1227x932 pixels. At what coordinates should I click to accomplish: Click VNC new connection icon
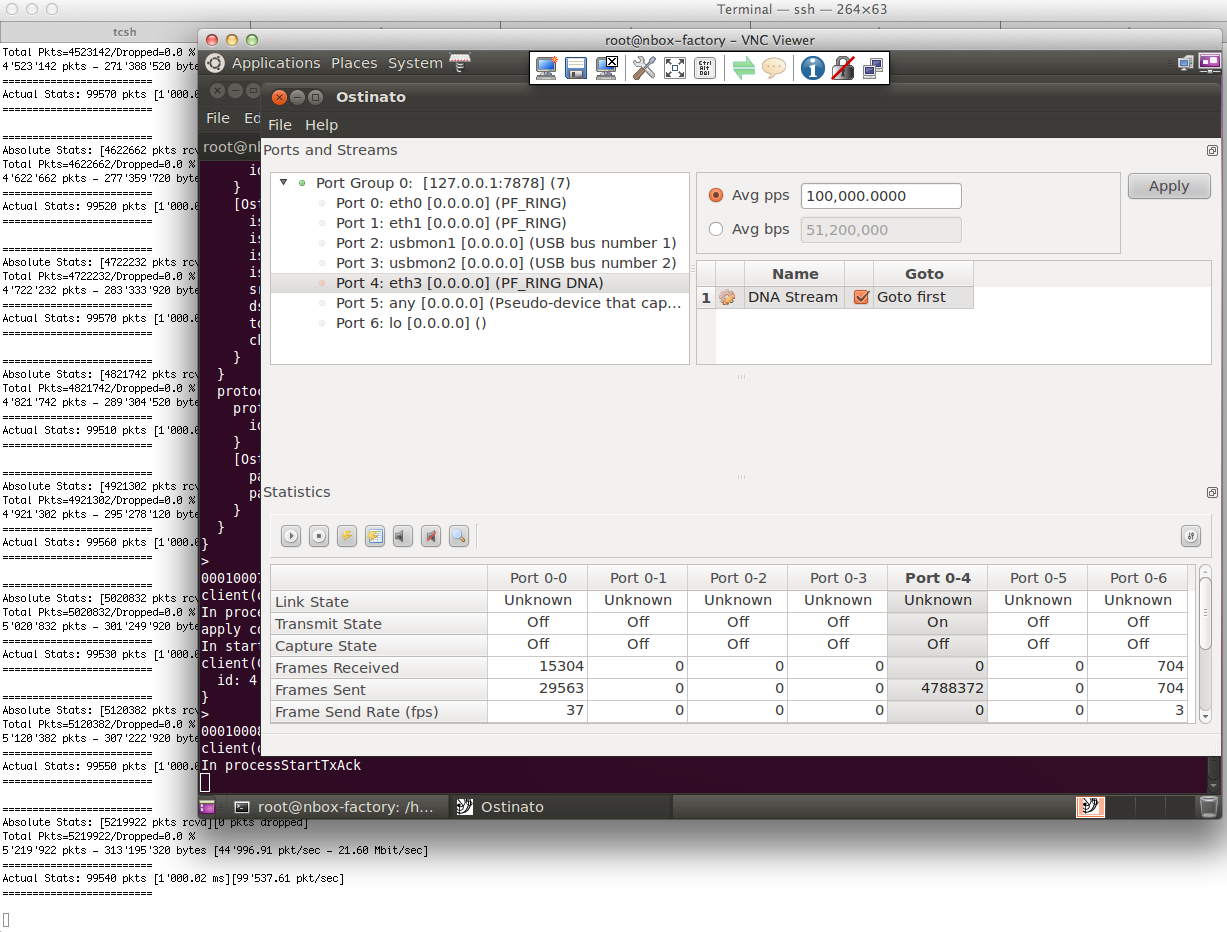[x=546, y=68]
